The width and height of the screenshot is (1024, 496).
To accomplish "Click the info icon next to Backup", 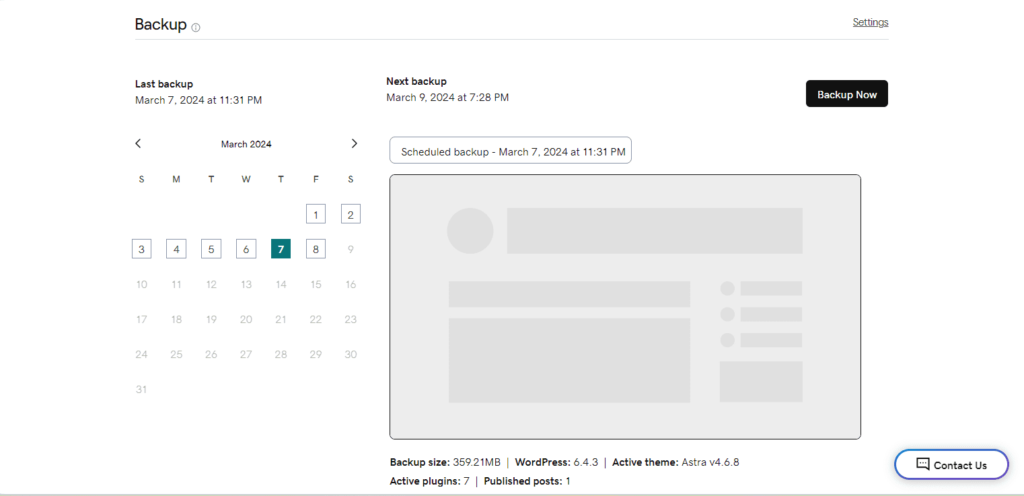I will point(196,27).
